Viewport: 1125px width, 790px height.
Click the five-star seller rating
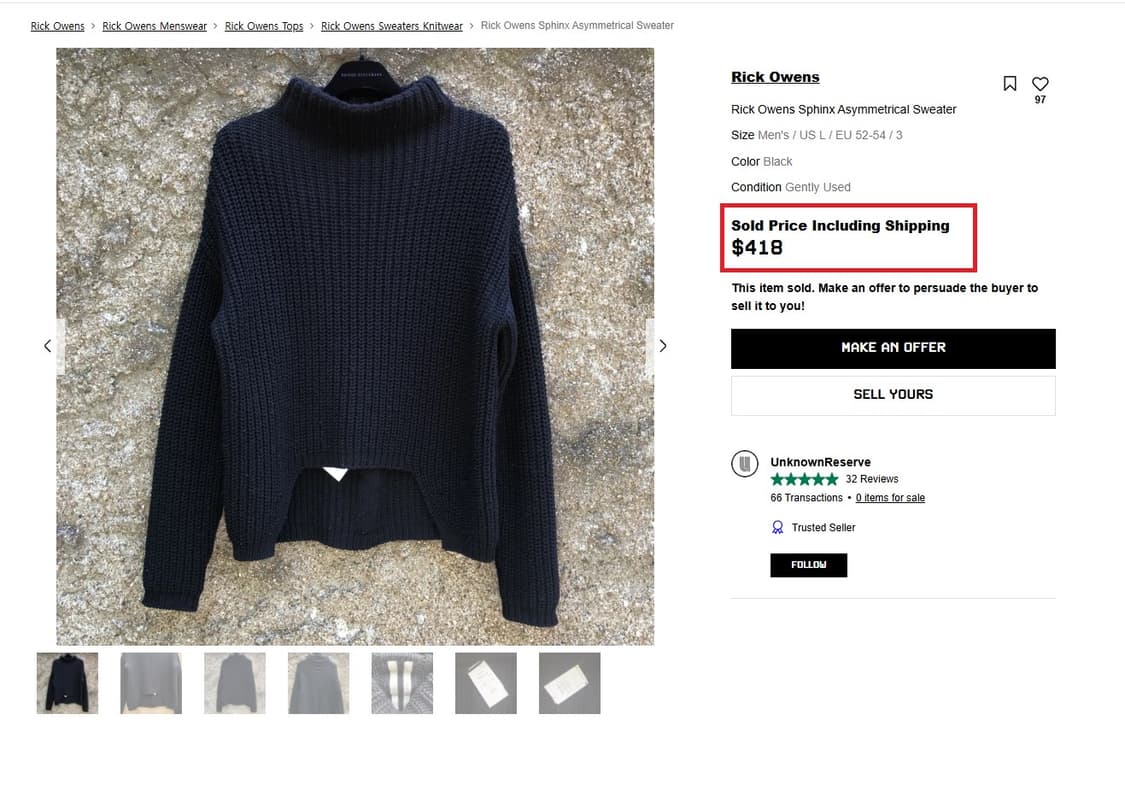coord(804,480)
